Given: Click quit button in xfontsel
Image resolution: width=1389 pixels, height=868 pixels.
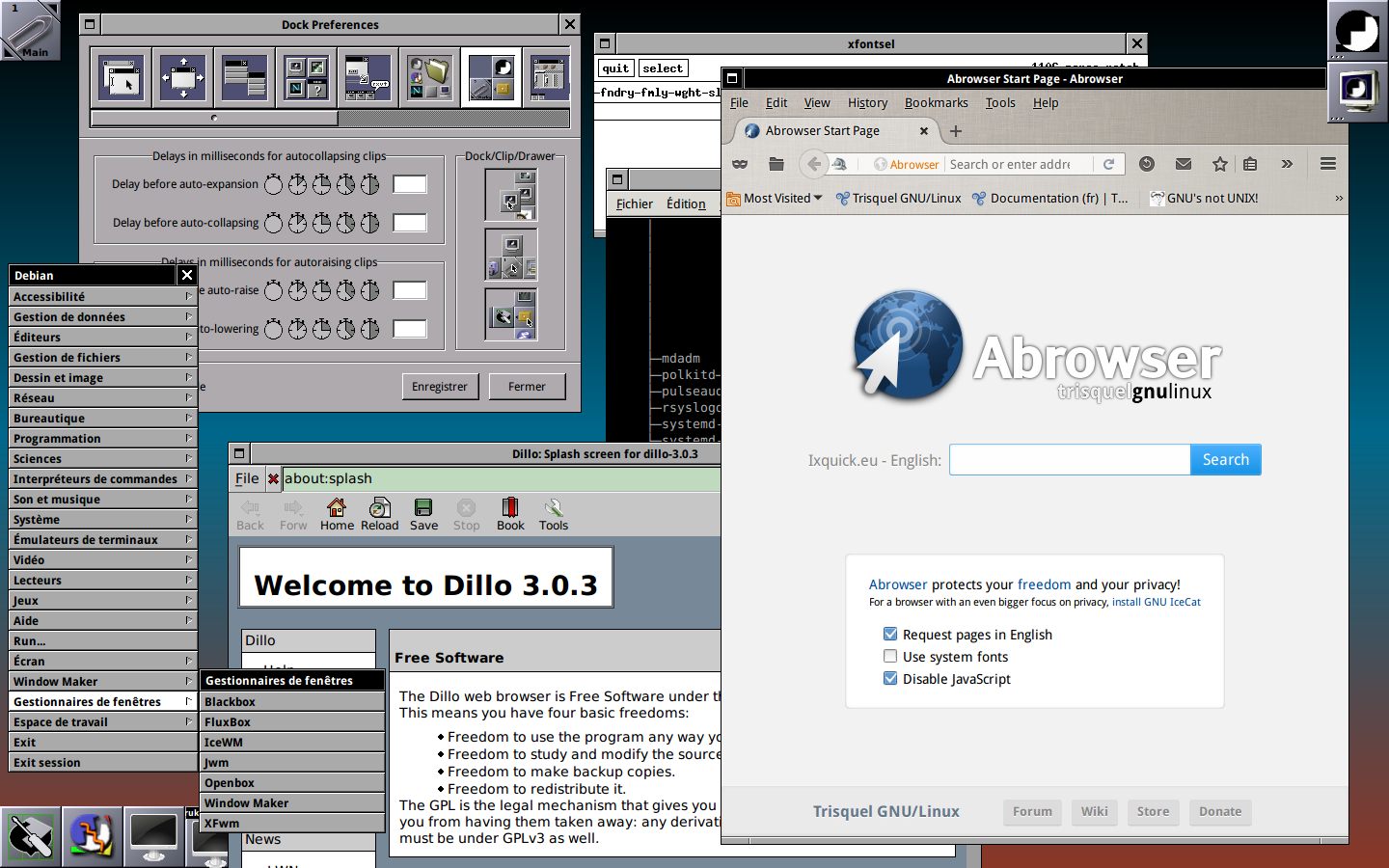Looking at the screenshot, I should (x=615, y=68).
